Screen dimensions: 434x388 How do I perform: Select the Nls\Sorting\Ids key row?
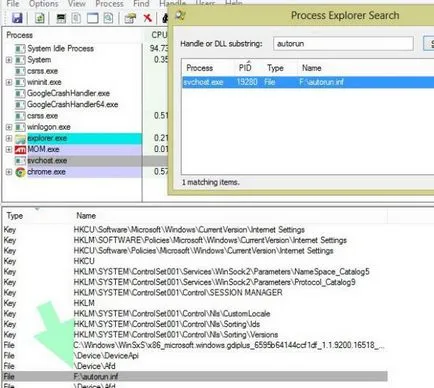pyautogui.click(x=195, y=324)
